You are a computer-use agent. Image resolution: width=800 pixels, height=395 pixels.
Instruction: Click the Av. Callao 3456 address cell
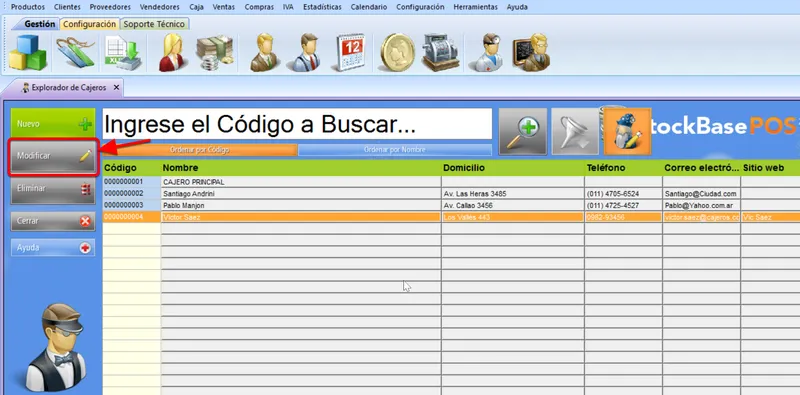click(x=513, y=206)
